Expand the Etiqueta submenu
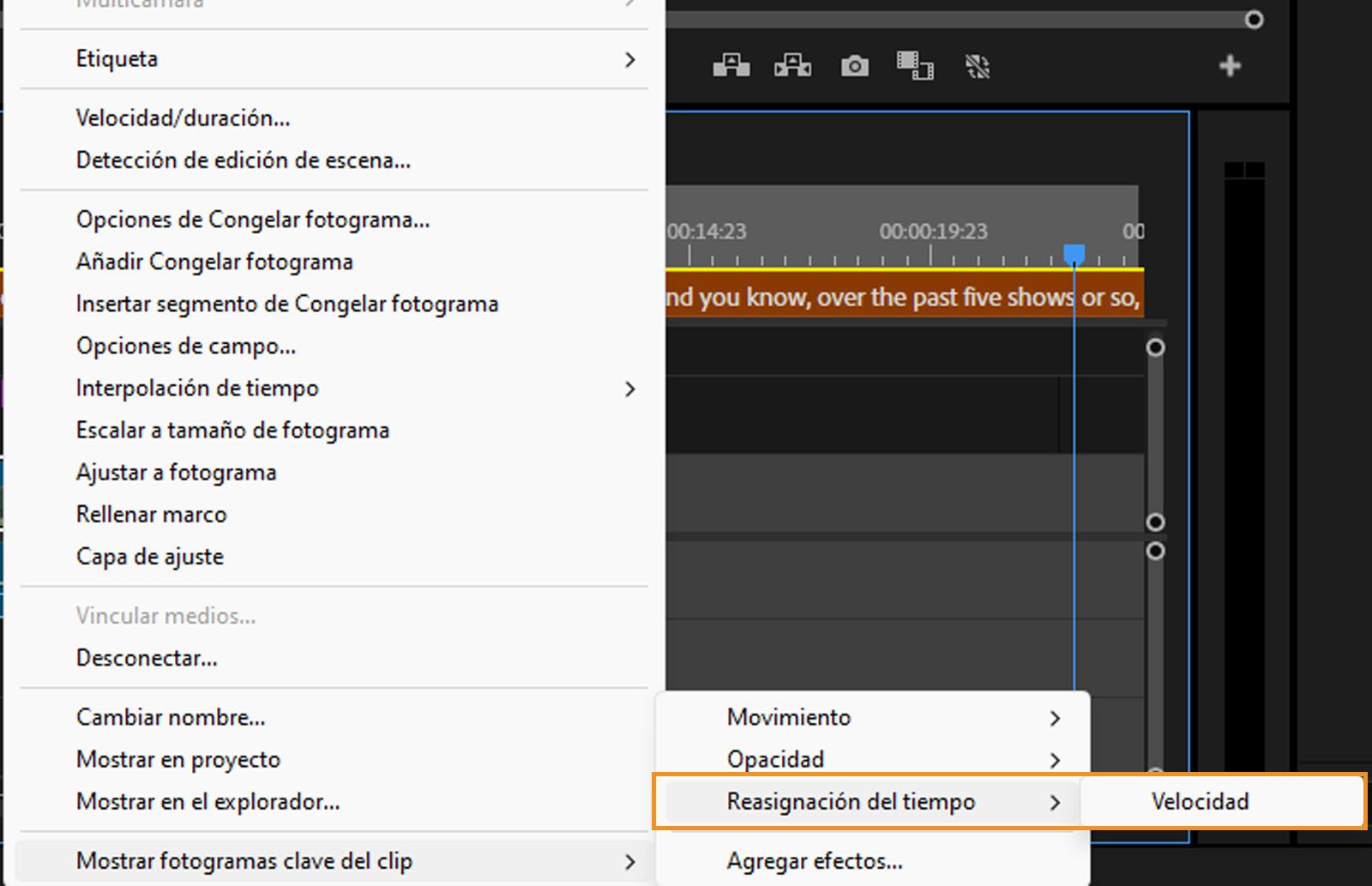This screenshot has height=886, width=1372. tap(117, 59)
